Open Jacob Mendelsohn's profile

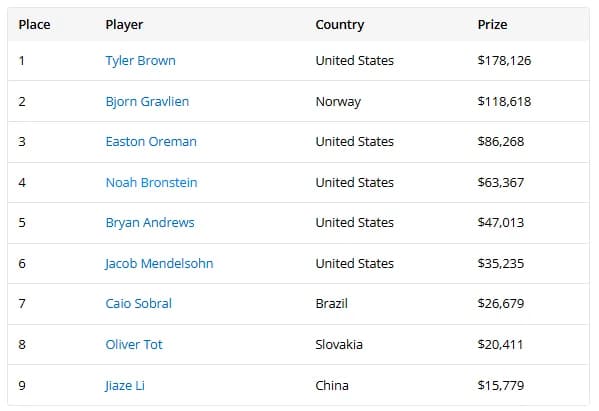[x=159, y=264]
